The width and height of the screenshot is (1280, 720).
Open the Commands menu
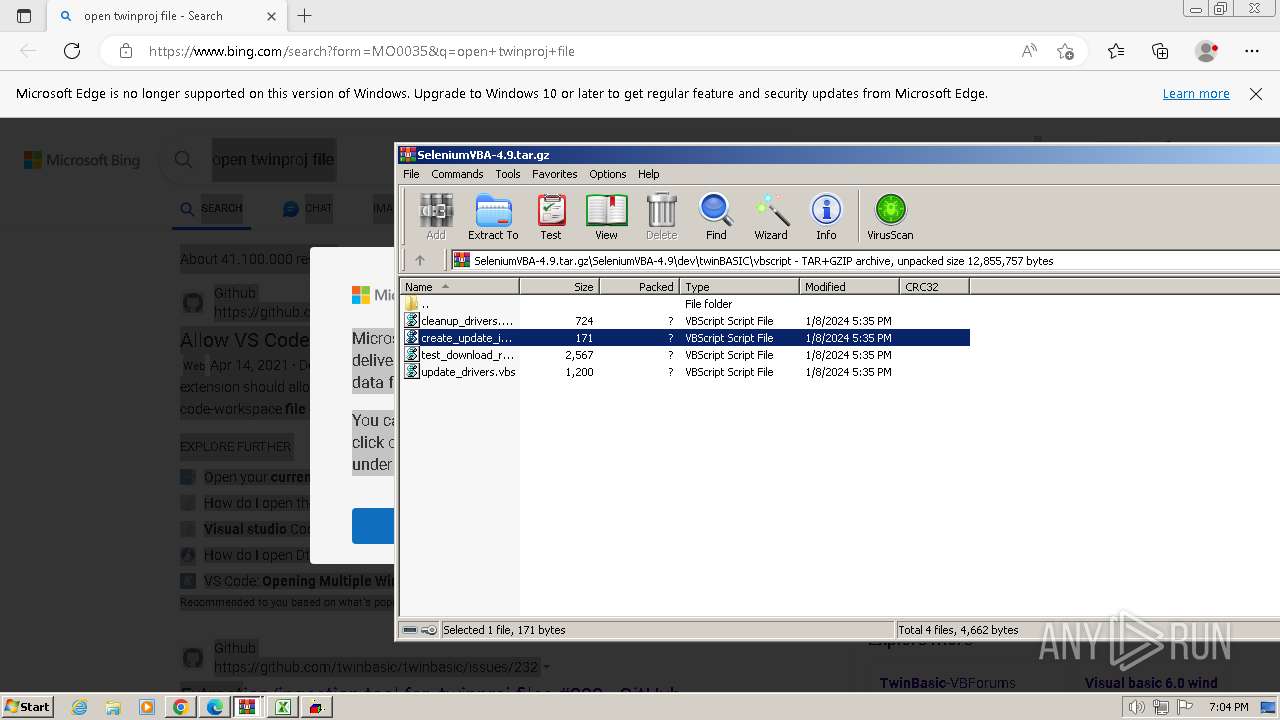pyautogui.click(x=457, y=174)
